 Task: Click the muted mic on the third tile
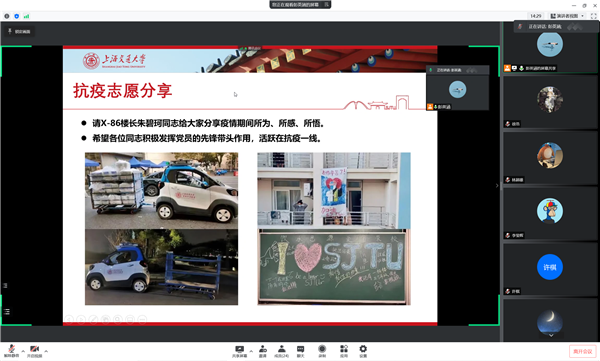(x=508, y=180)
